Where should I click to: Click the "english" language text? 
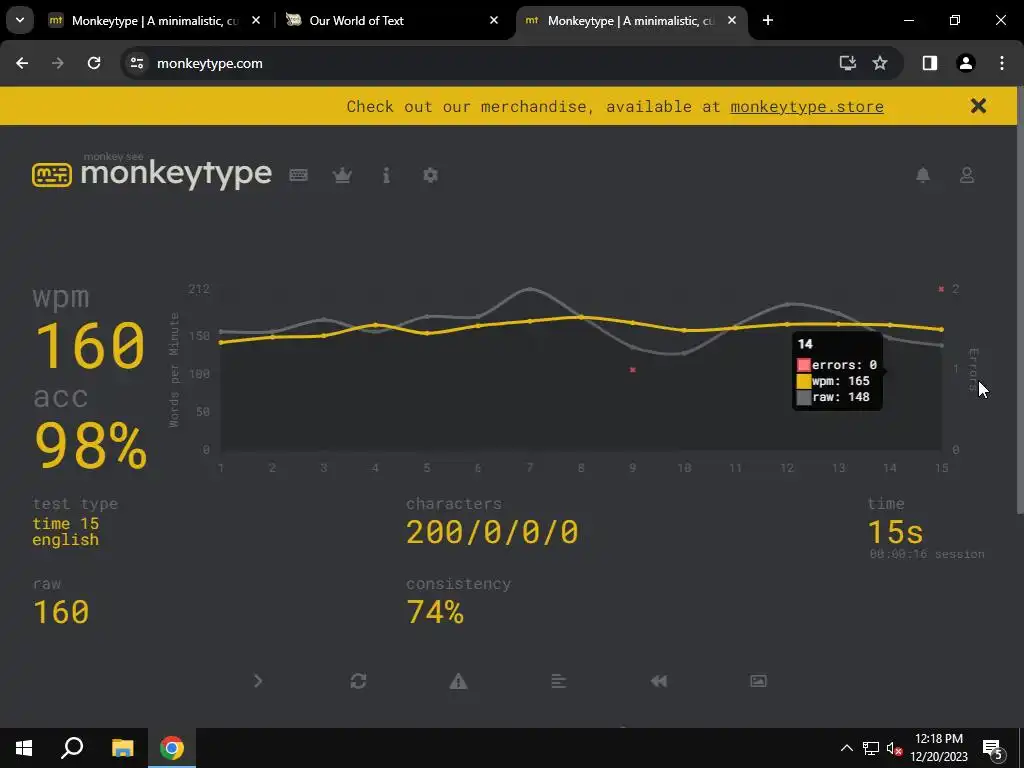(x=65, y=540)
